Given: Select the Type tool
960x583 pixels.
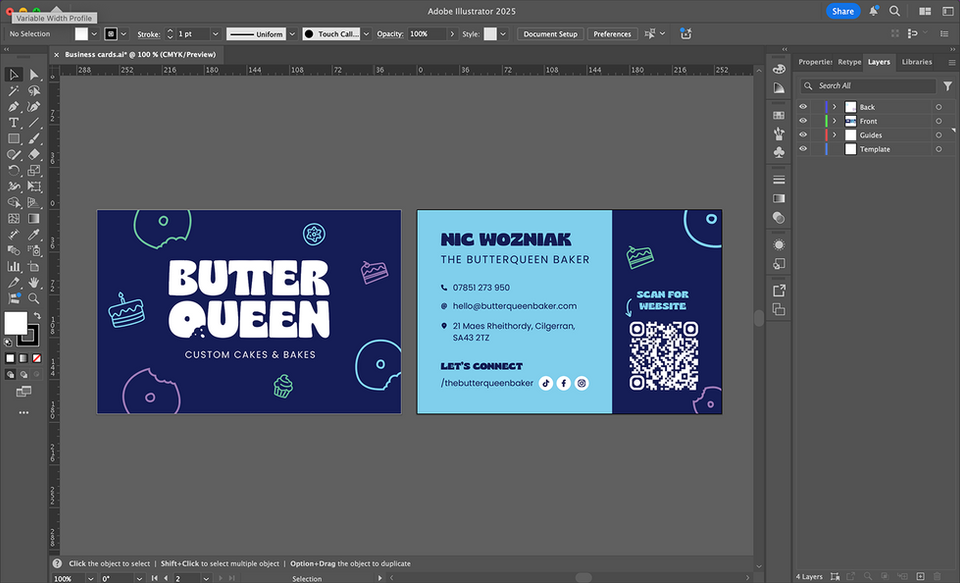Looking at the screenshot, I should coord(14,122).
